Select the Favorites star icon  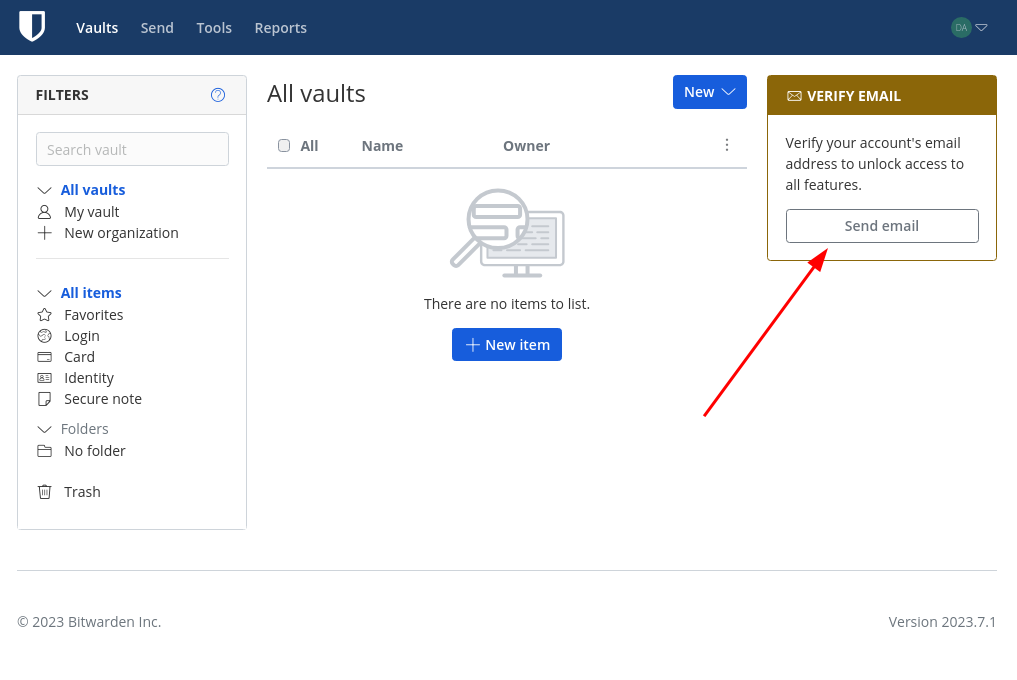[44, 315]
